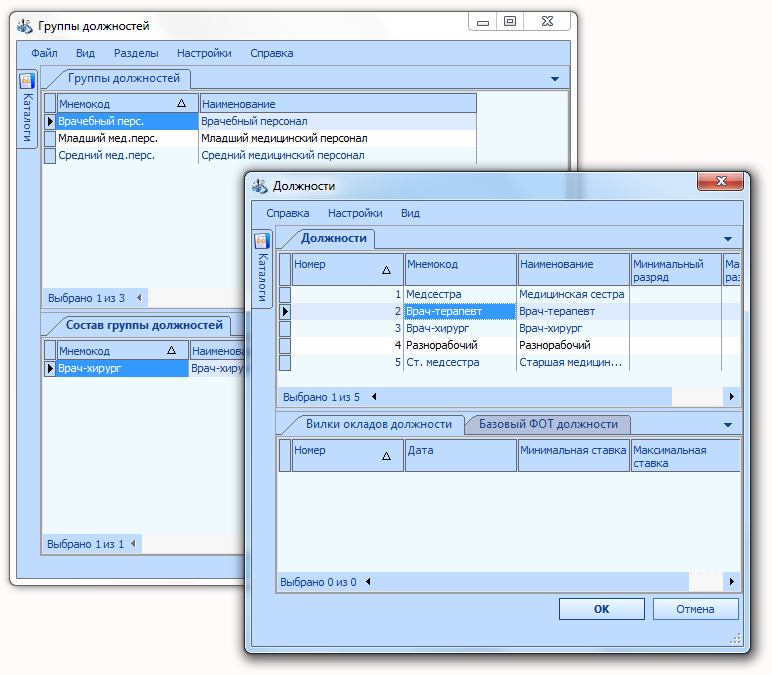Select the Младший медицинский персонал cell
Screen dimensions: 772x675
point(338,138)
